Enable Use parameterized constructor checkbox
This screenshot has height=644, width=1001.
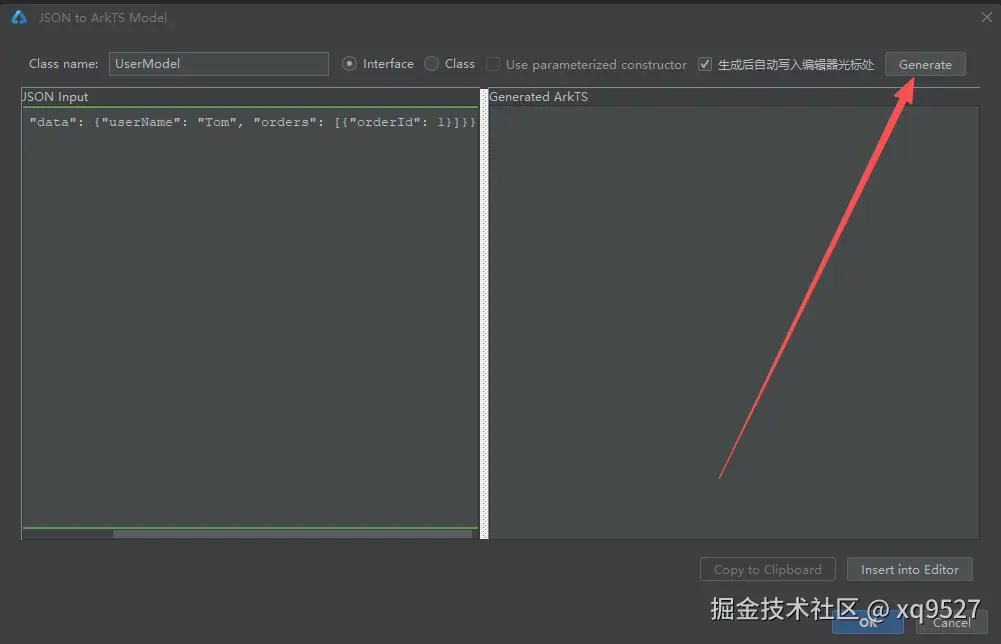(493, 64)
